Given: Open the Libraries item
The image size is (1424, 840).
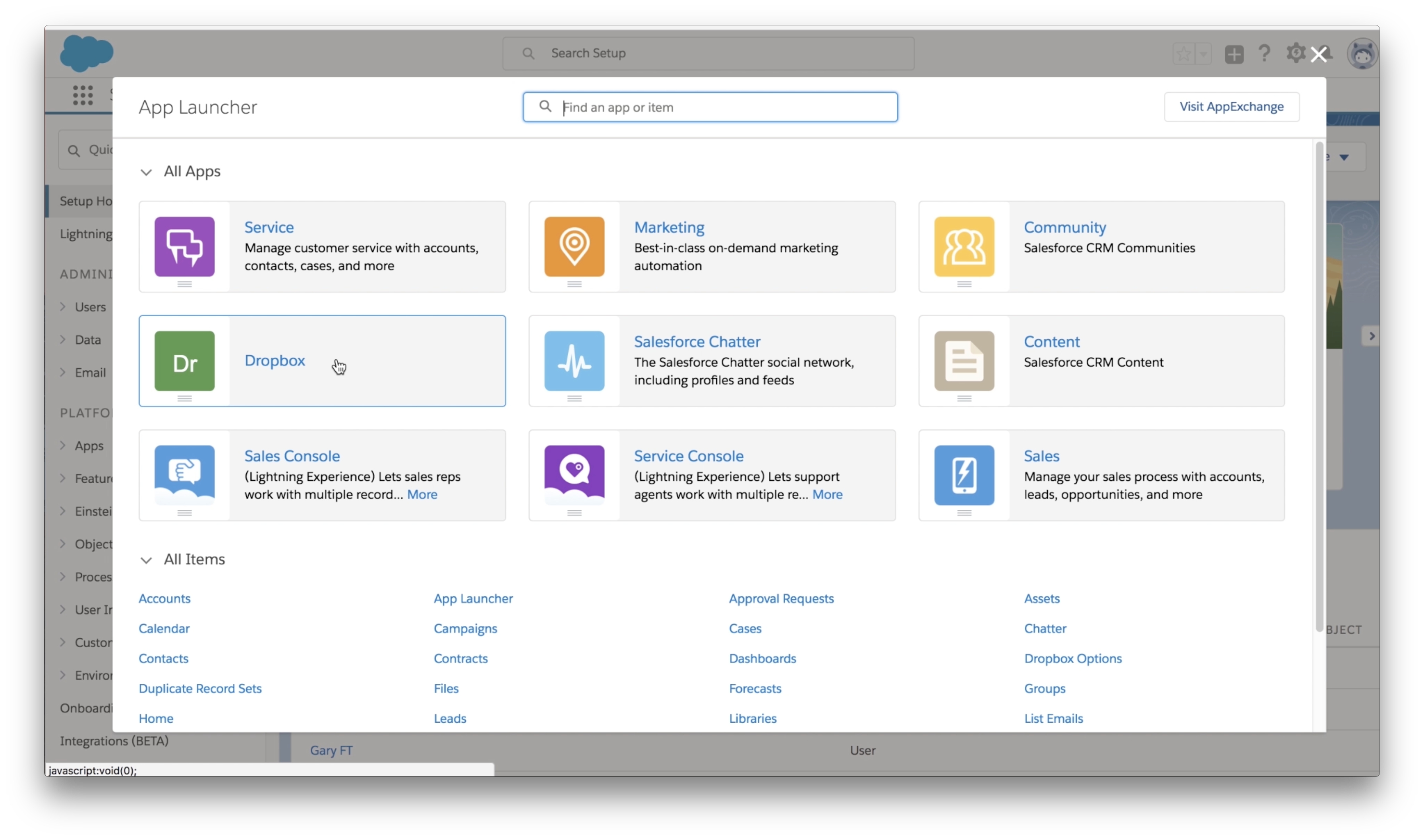Looking at the screenshot, I should (x=752, y=718).
